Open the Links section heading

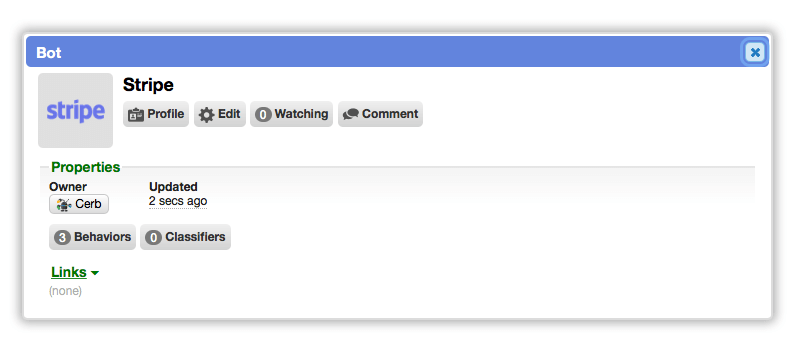pos(69,273)
